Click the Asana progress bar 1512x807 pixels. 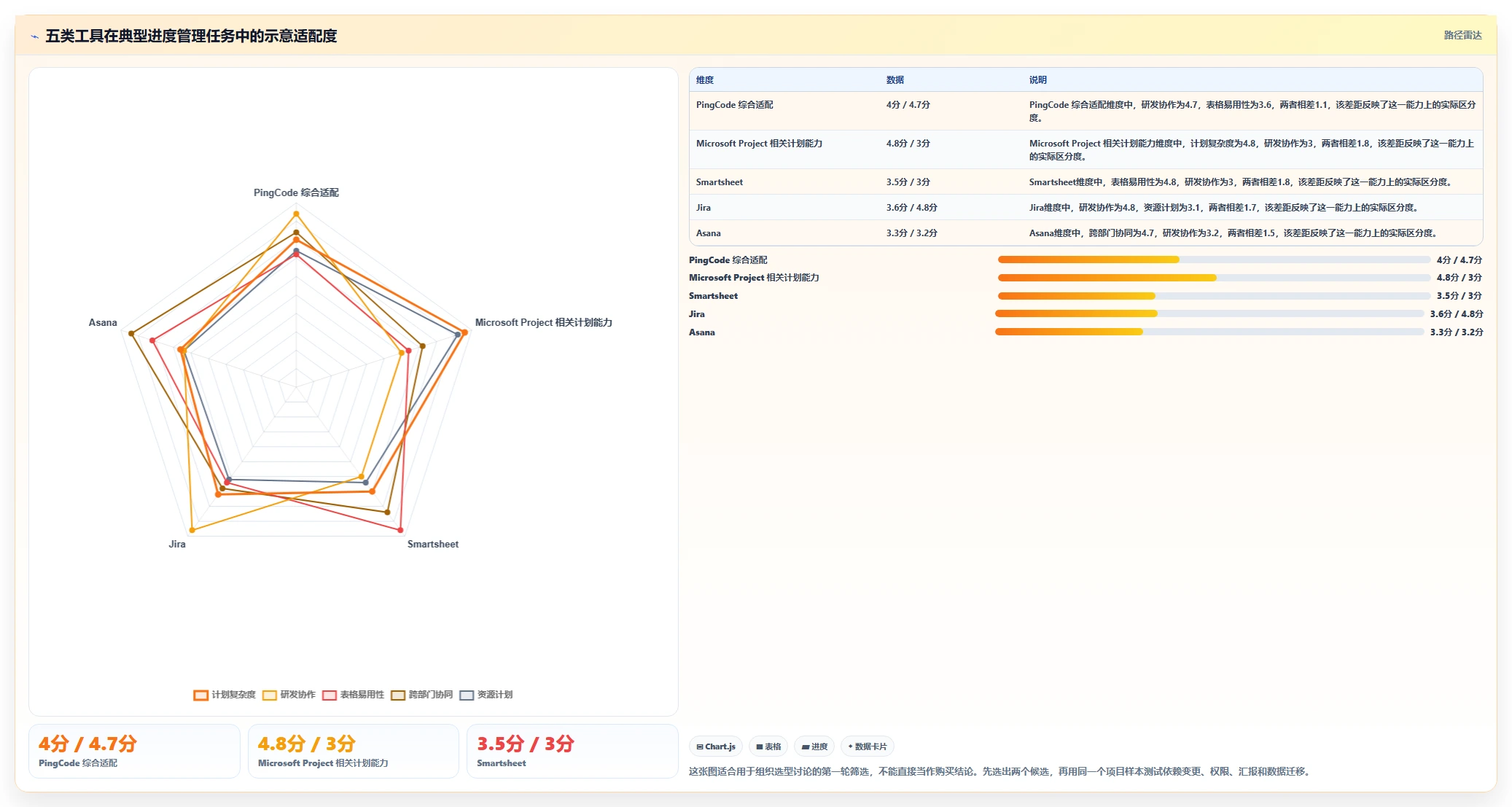(1209, 332)
